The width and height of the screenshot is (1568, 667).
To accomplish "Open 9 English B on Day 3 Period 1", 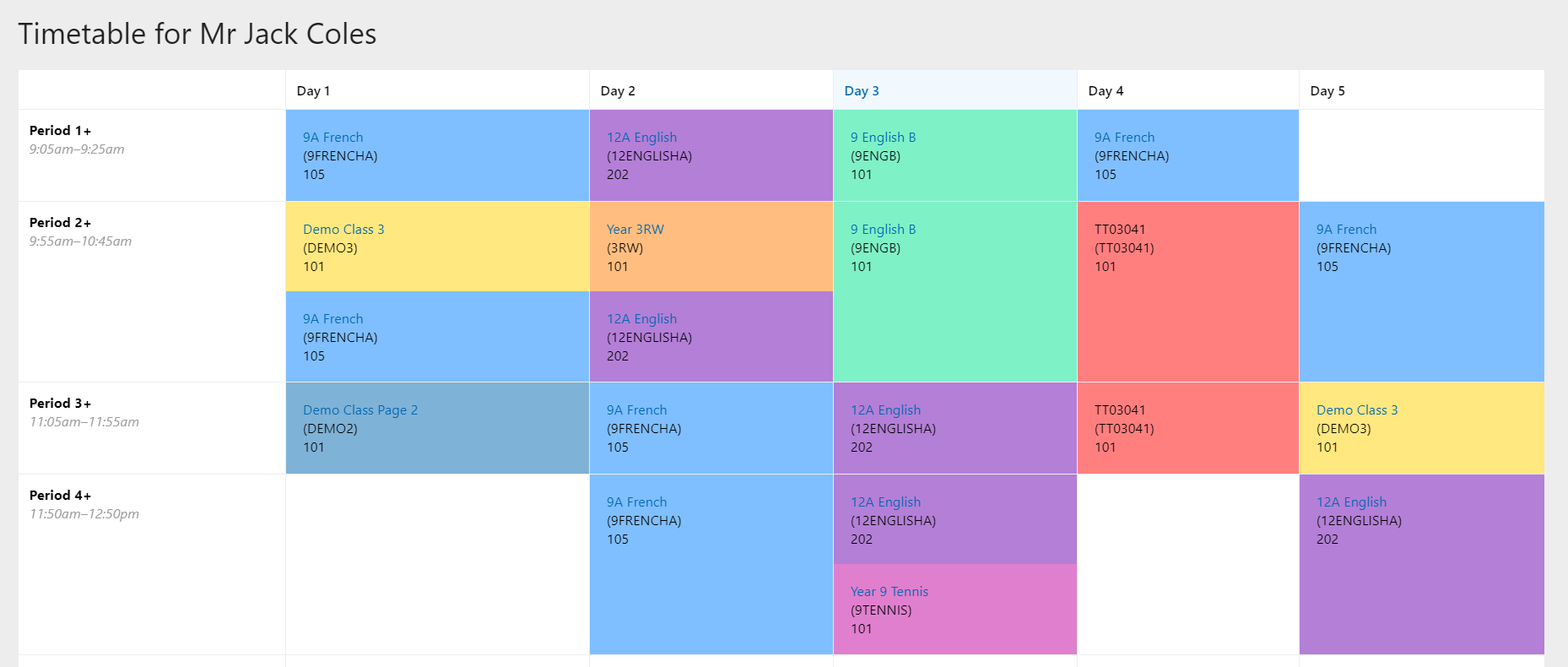I will [x=882, y=137].
